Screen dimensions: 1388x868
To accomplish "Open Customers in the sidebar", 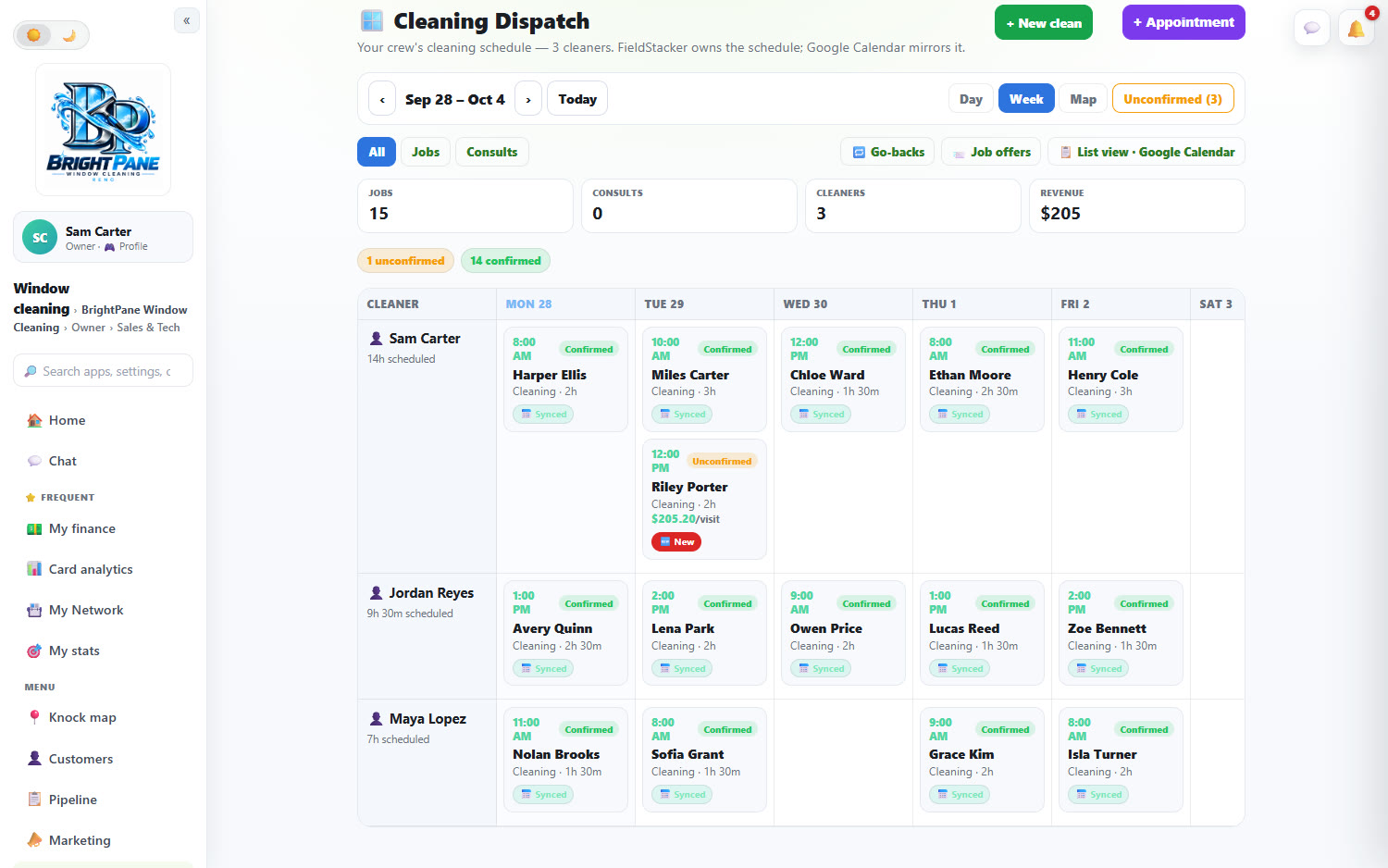I will [103, 759].
